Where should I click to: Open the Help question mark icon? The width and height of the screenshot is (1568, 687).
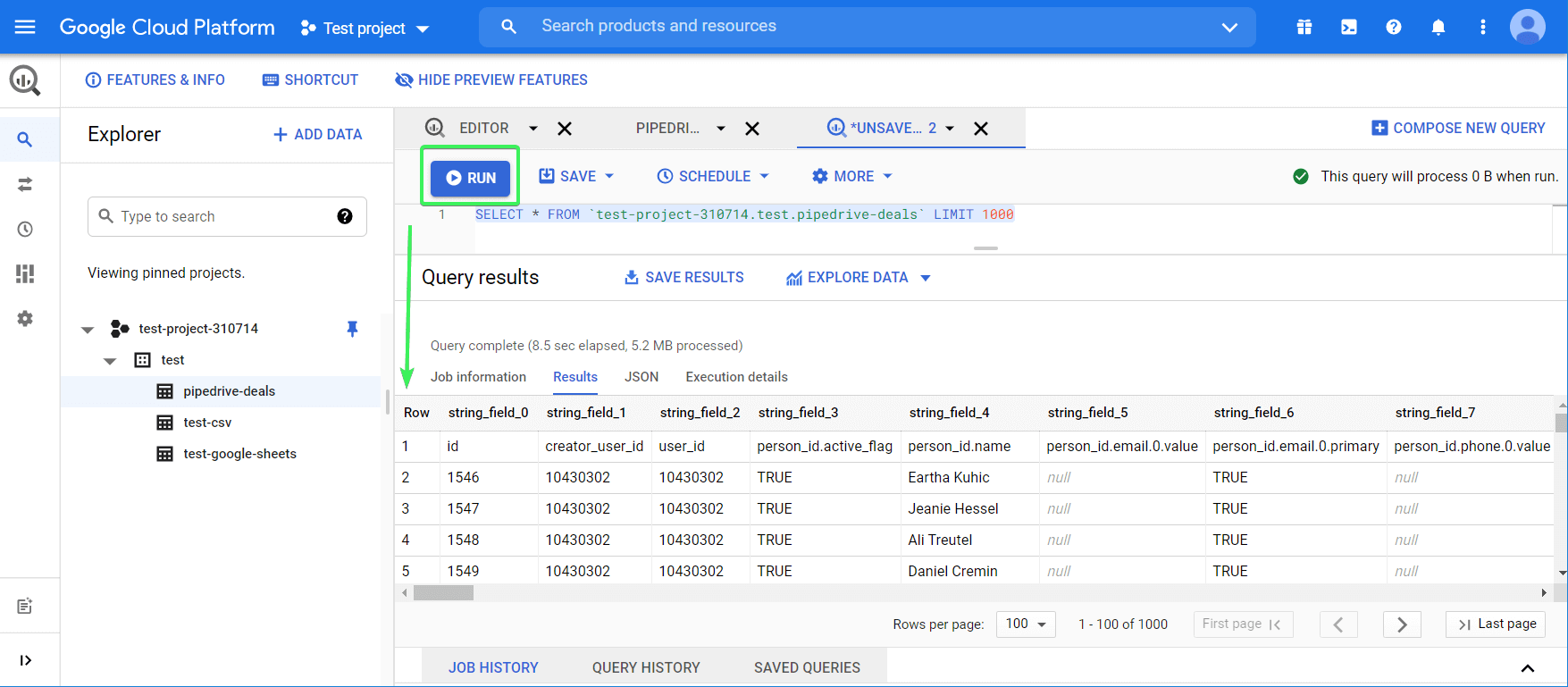(x=1394, y=27)
